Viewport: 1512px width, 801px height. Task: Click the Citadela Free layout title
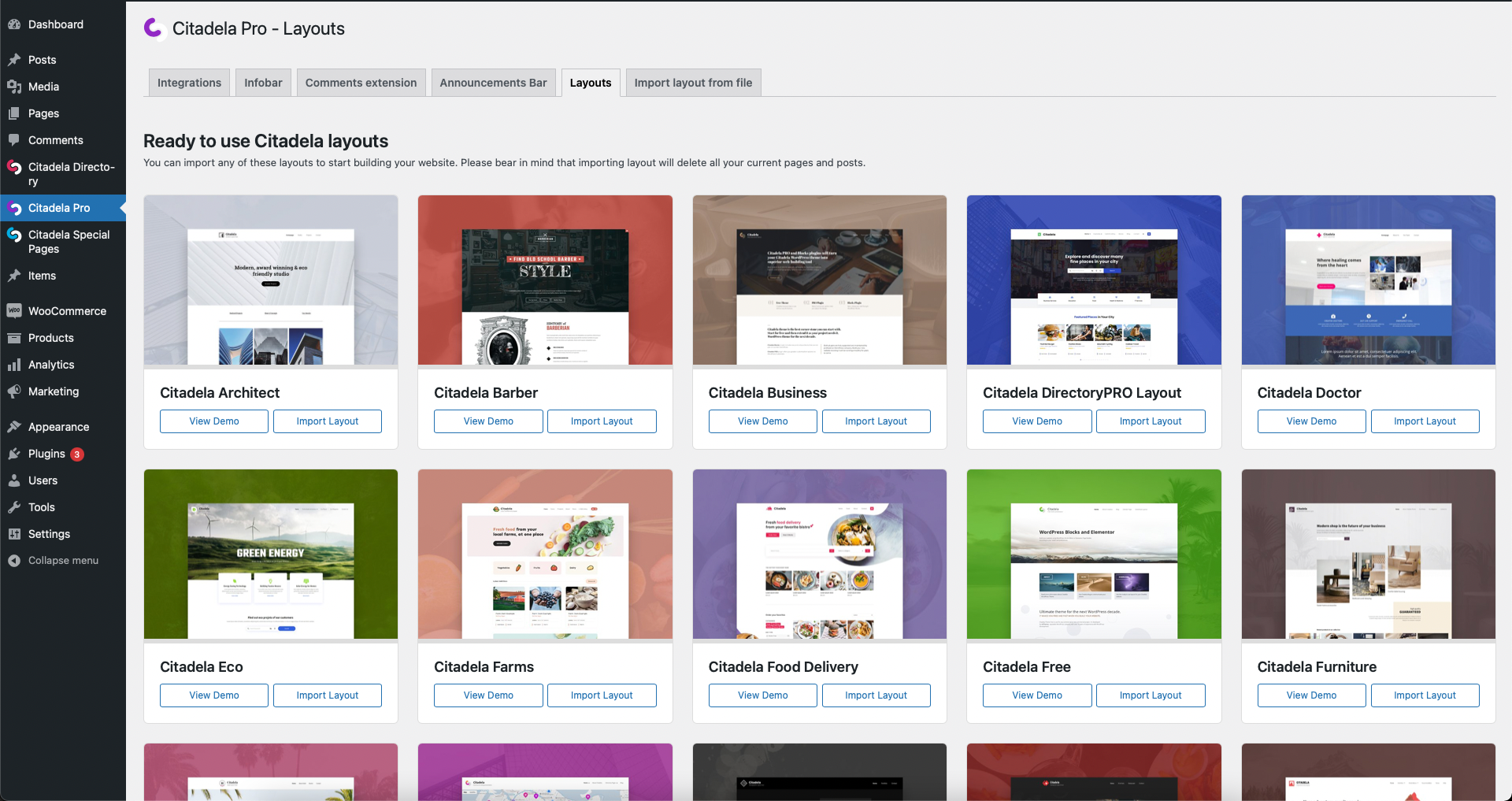pyautogui.click(x=1027, y=667)
